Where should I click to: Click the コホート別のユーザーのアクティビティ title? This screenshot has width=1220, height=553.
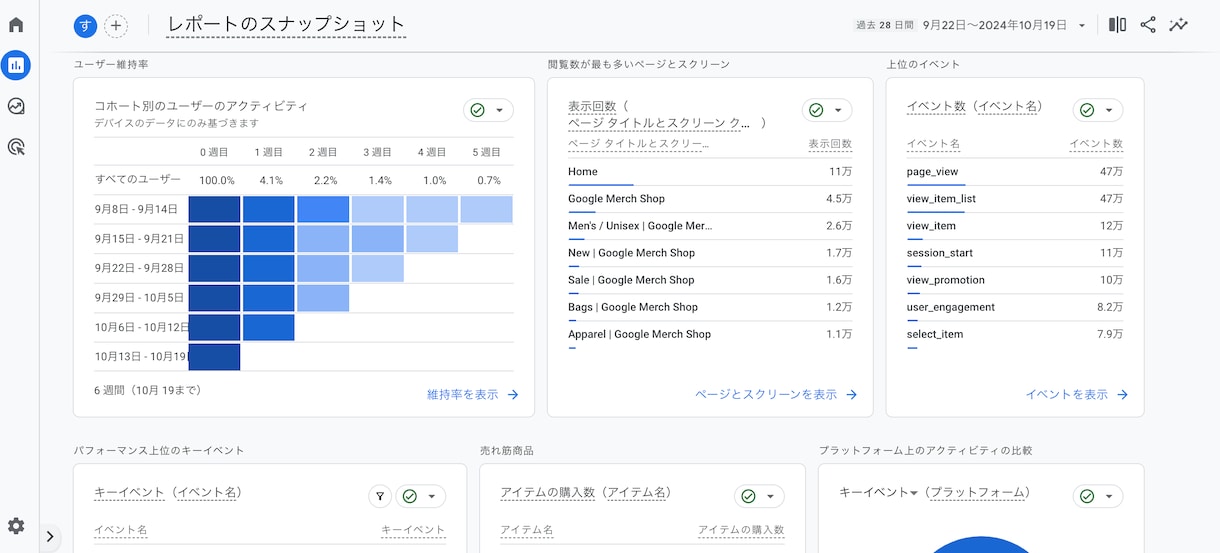[201, 106]
